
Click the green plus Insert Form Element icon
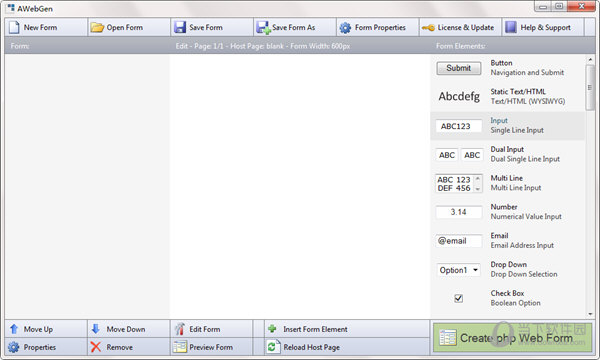[x=272, y=328]
